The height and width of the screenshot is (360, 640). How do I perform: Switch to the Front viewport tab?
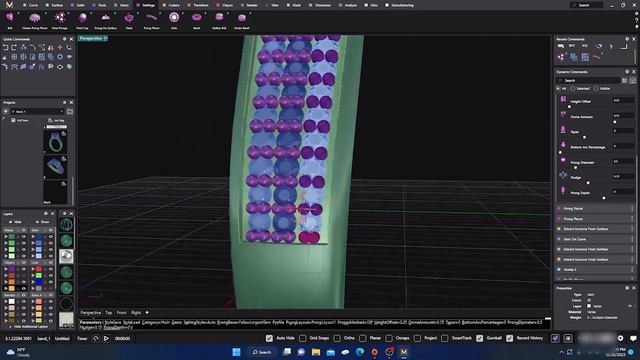coord(122,313)
